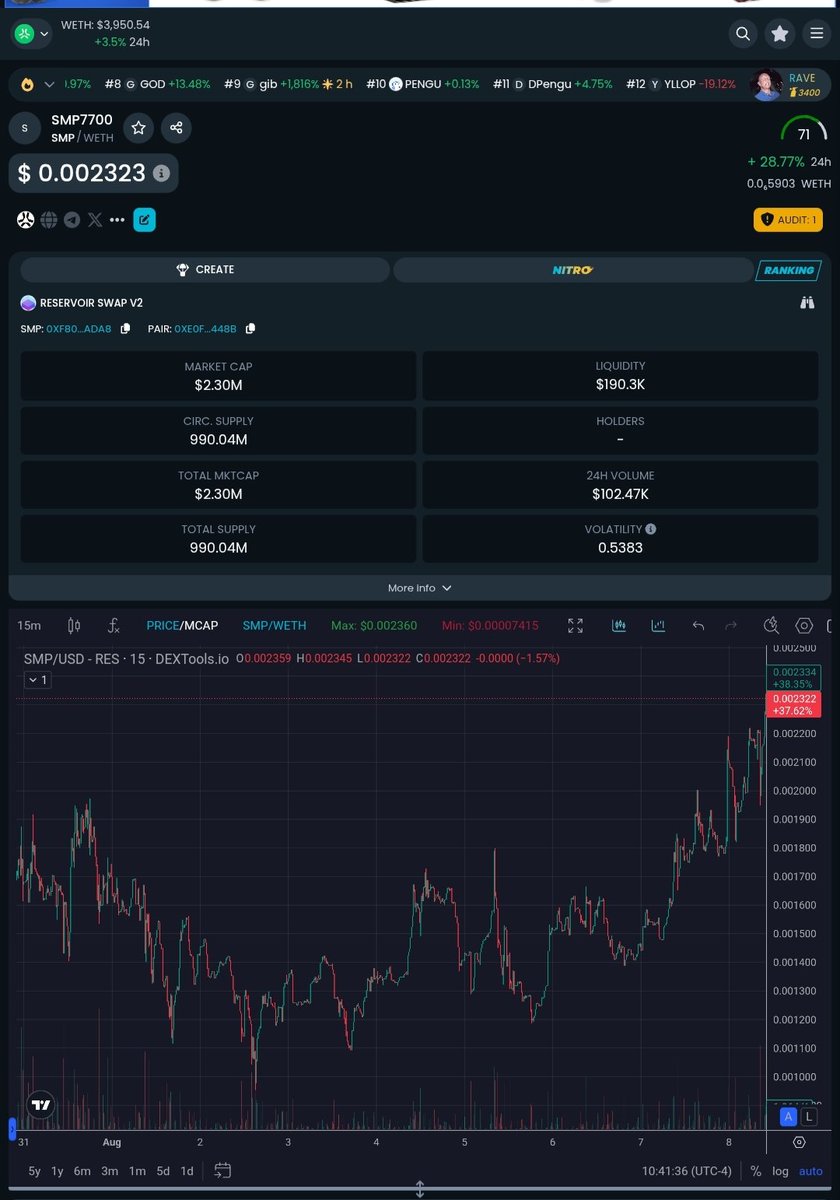Open the go-to-date calendar icon
This screenshot has height=1200, width=840.
click(x=223, y=1170)
